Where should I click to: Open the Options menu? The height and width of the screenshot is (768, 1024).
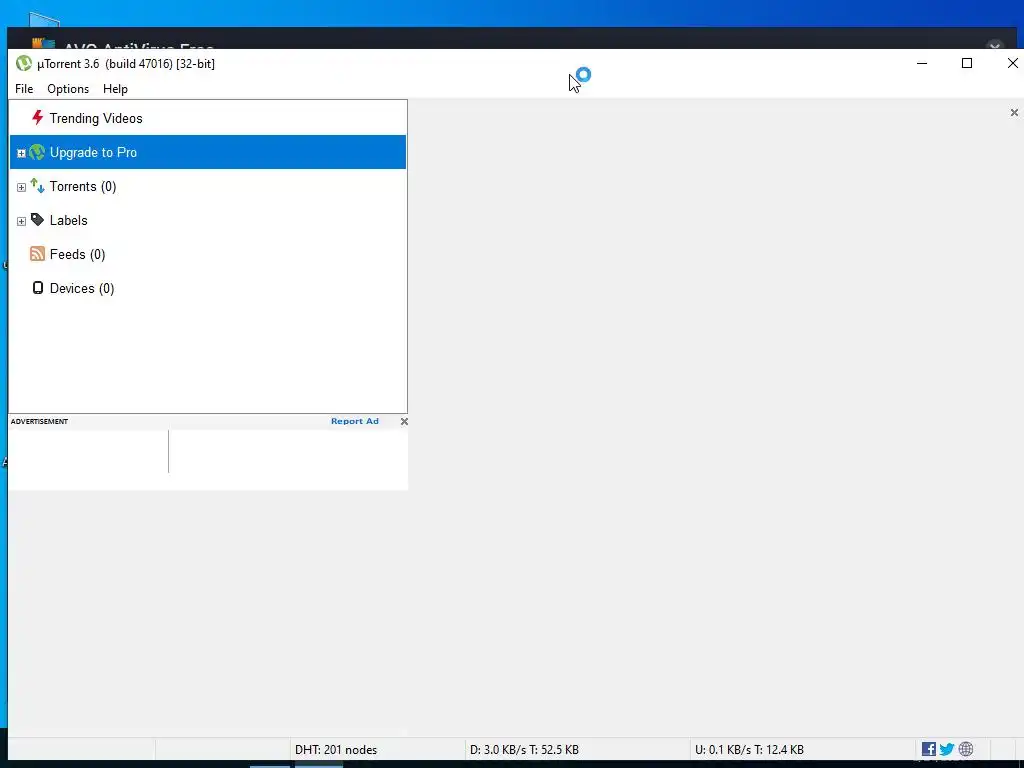point(68,89)
